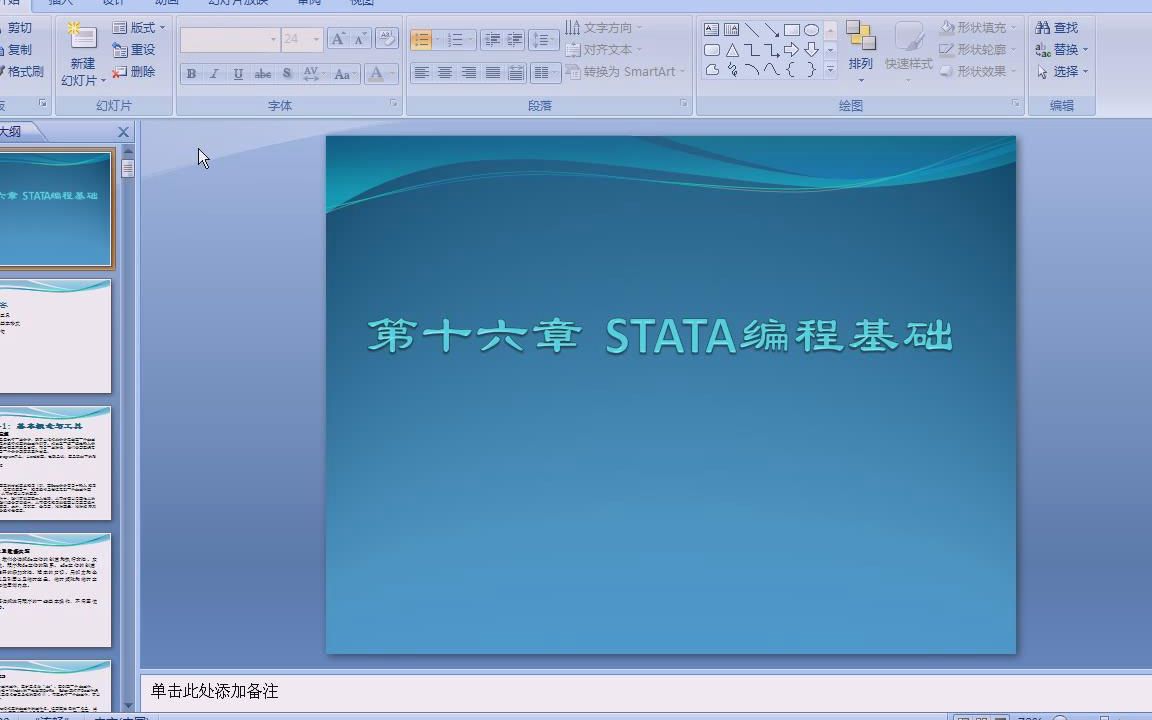Screen dimensions: 1152x720
Task: Click the Copy (复制) icon
Action: tap(18, 50)
